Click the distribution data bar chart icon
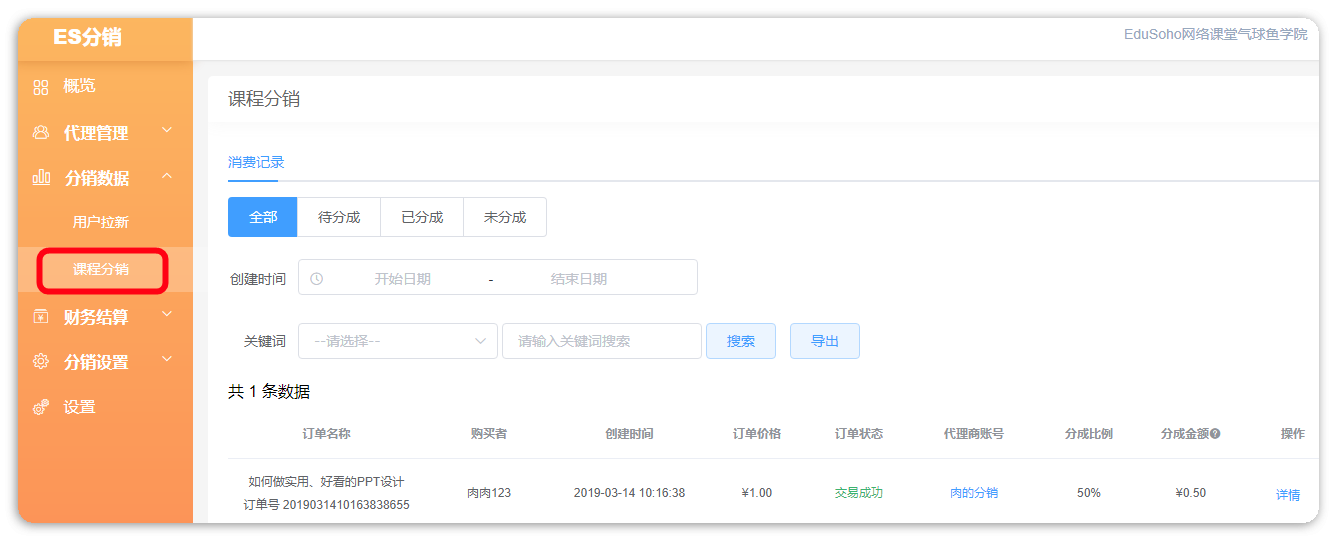Screen dimensions: 1337x541 pyautogui.click(x=41, y=178)
